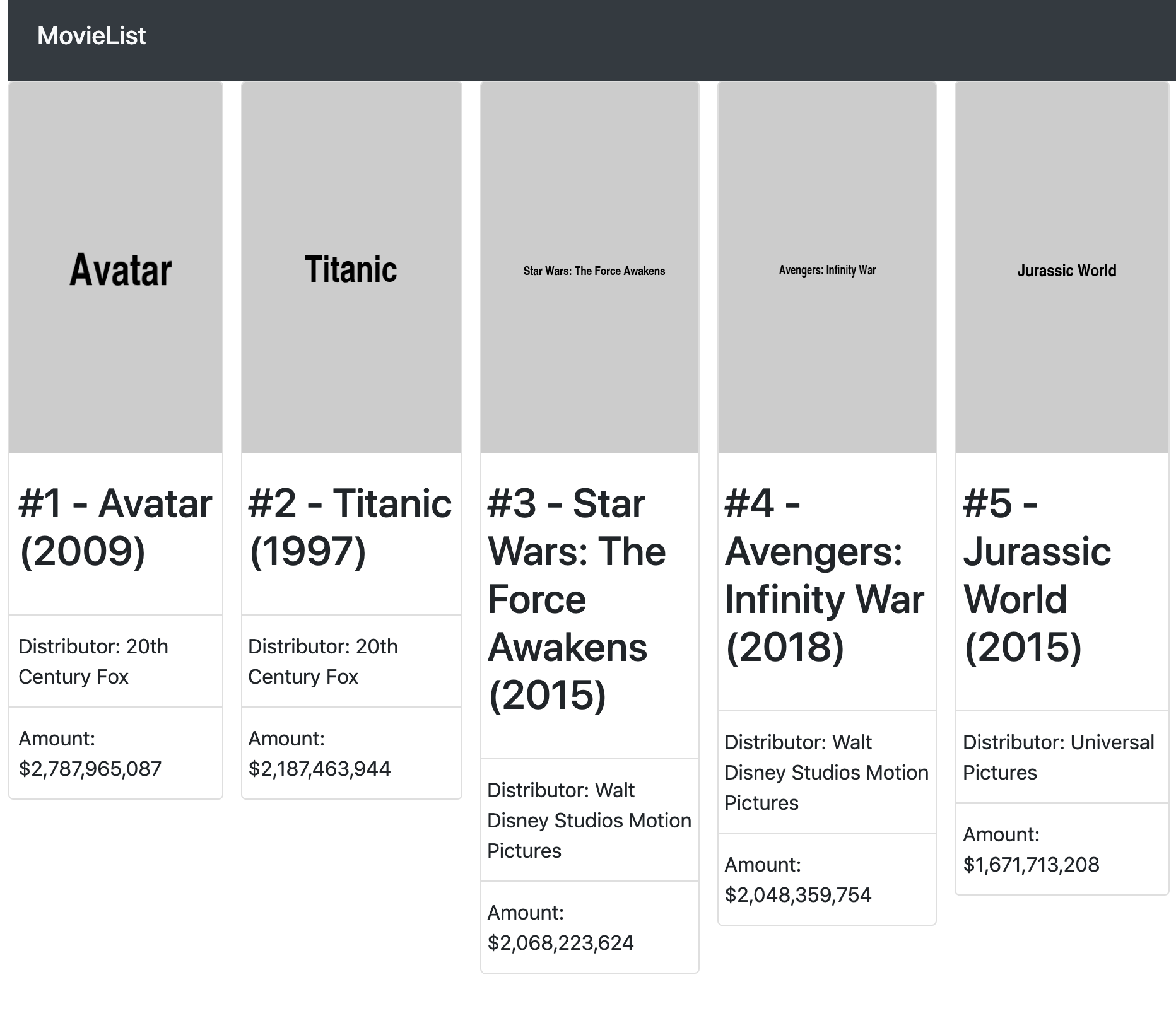Select the Avengers: Infinity War poster image
The width and height of the screenshot is (1176, 1011).
pos(827,267)
